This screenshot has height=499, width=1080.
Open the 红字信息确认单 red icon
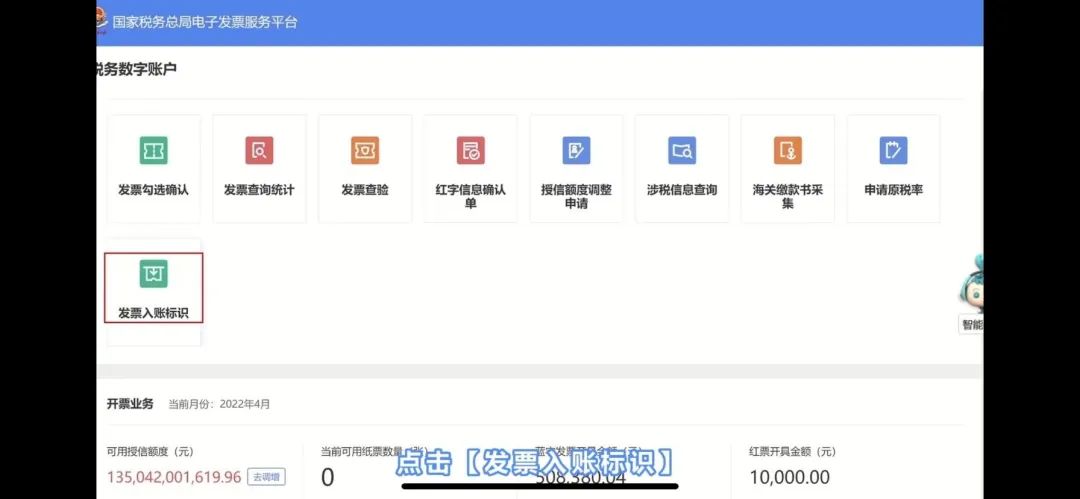point(470,151)
